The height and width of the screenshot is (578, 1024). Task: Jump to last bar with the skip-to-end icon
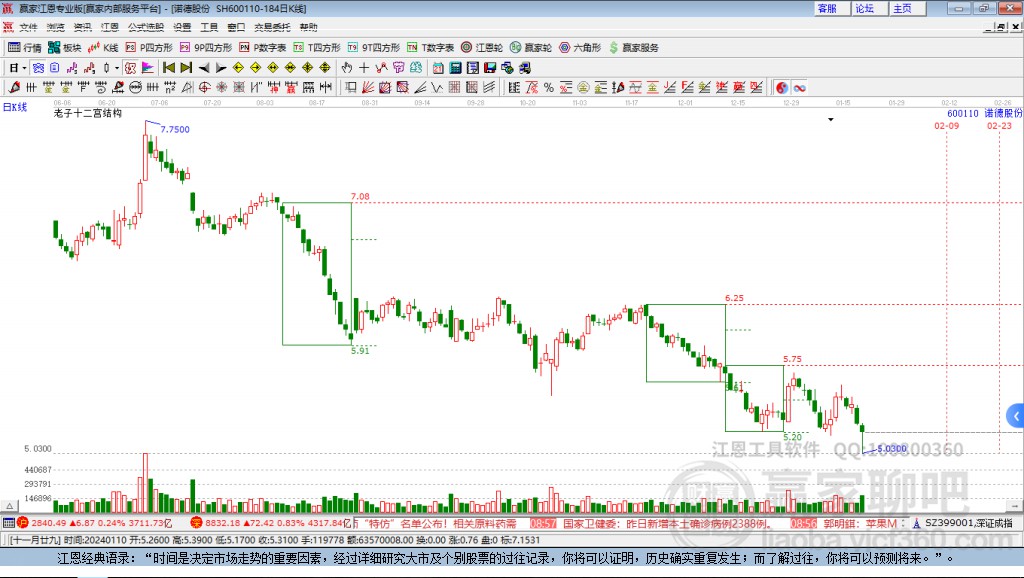[186, 67]
